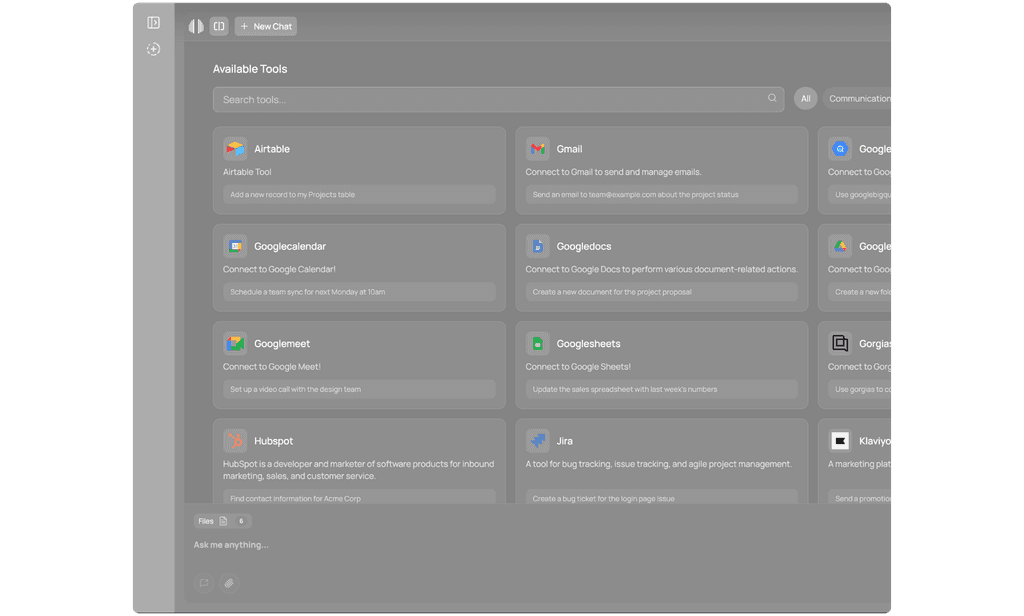The height and width of the screenshot is (616, 1024).
Task: Open the Googlesheets icon
Action: tap(537, 344)
